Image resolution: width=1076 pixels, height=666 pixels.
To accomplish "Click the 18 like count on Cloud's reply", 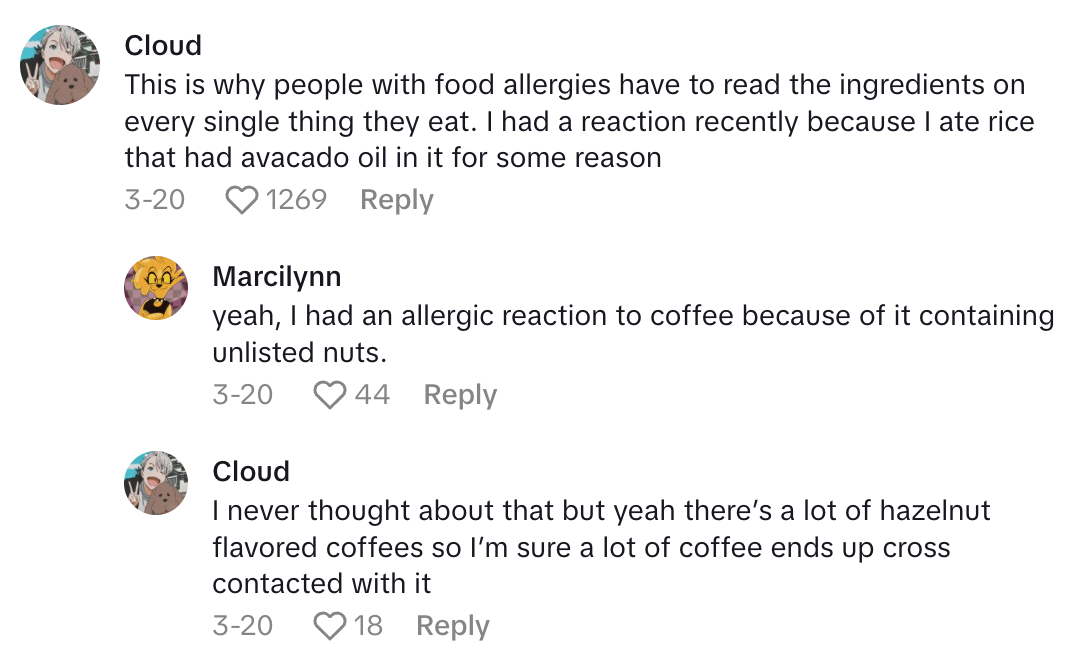I will point(368,627).
